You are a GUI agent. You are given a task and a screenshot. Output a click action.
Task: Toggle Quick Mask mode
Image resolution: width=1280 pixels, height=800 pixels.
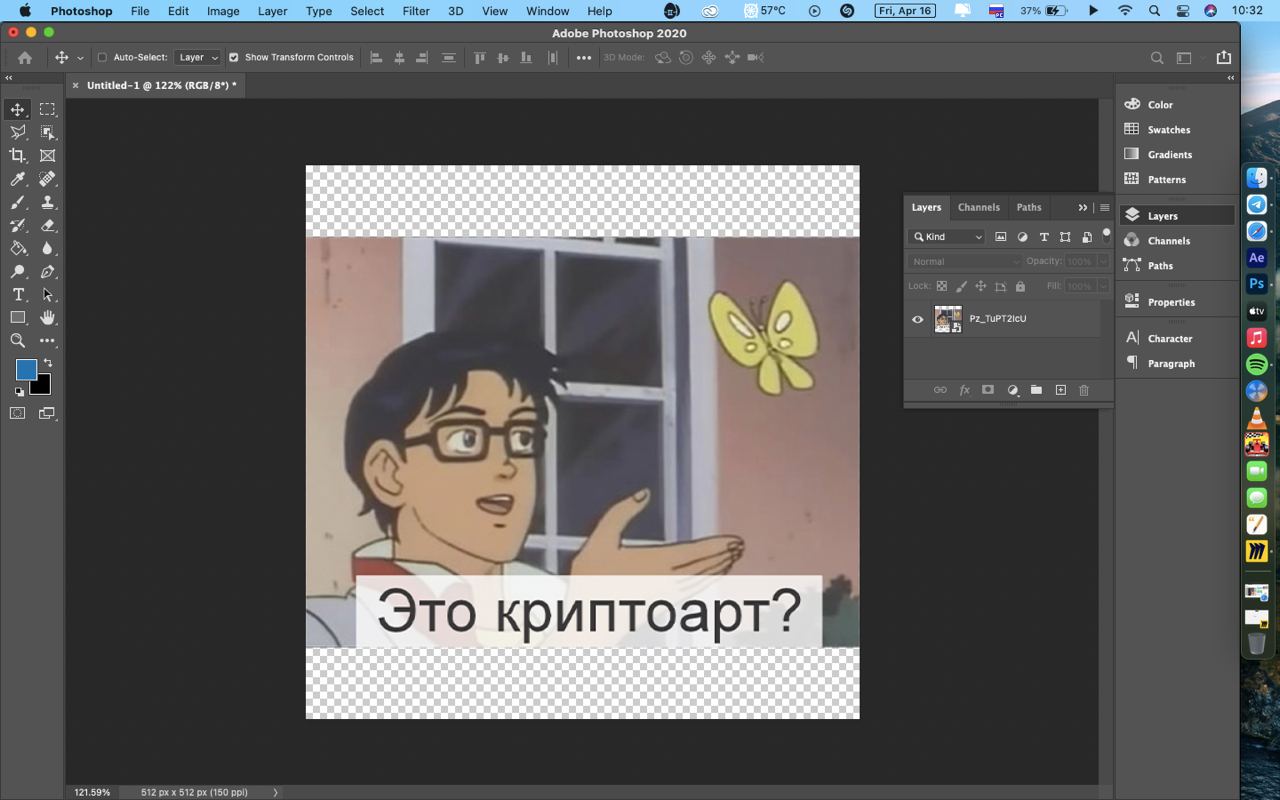click(18, 413)
